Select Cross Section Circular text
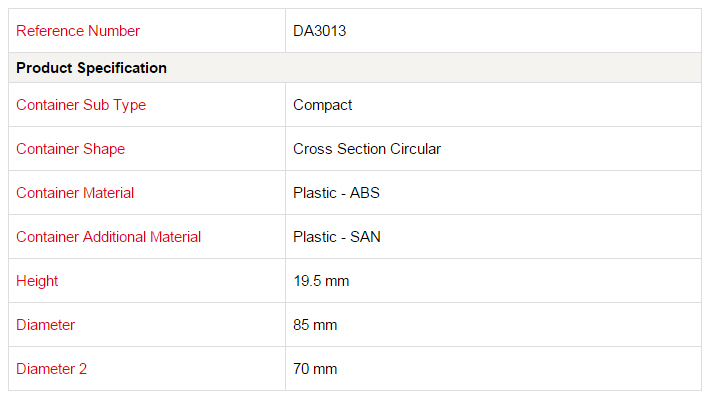The image size is (710, 400). click(x=367, y=149)
